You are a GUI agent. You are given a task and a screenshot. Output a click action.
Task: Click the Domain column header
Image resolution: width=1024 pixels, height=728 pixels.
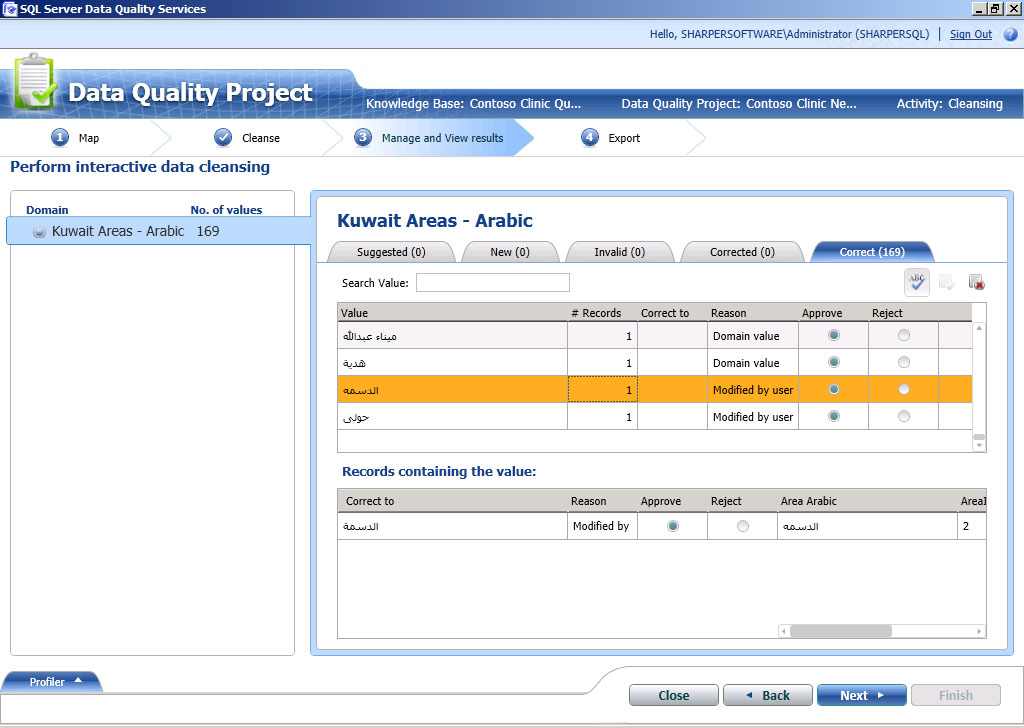[47, 210]
